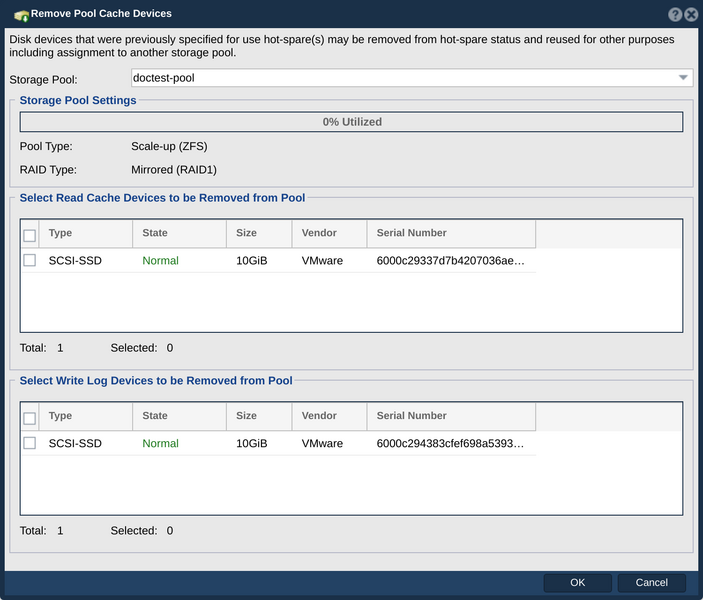Screen dimensions: 703x600
Task: Select serial 6000c294383cfef698a5393… cell
Action: tap(450, 443)
